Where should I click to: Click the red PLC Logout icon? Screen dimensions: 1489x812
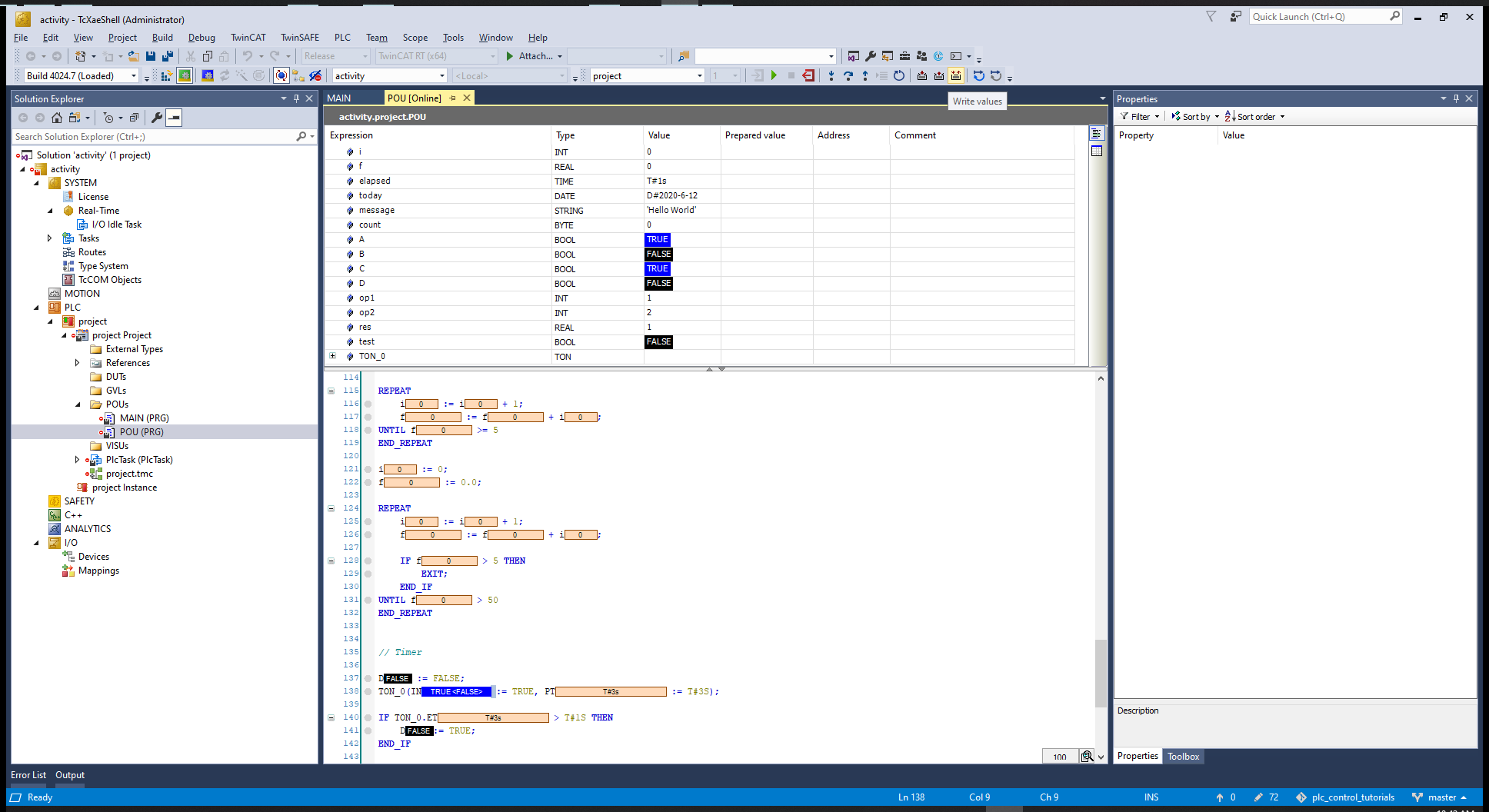click(x=808, y=75)
